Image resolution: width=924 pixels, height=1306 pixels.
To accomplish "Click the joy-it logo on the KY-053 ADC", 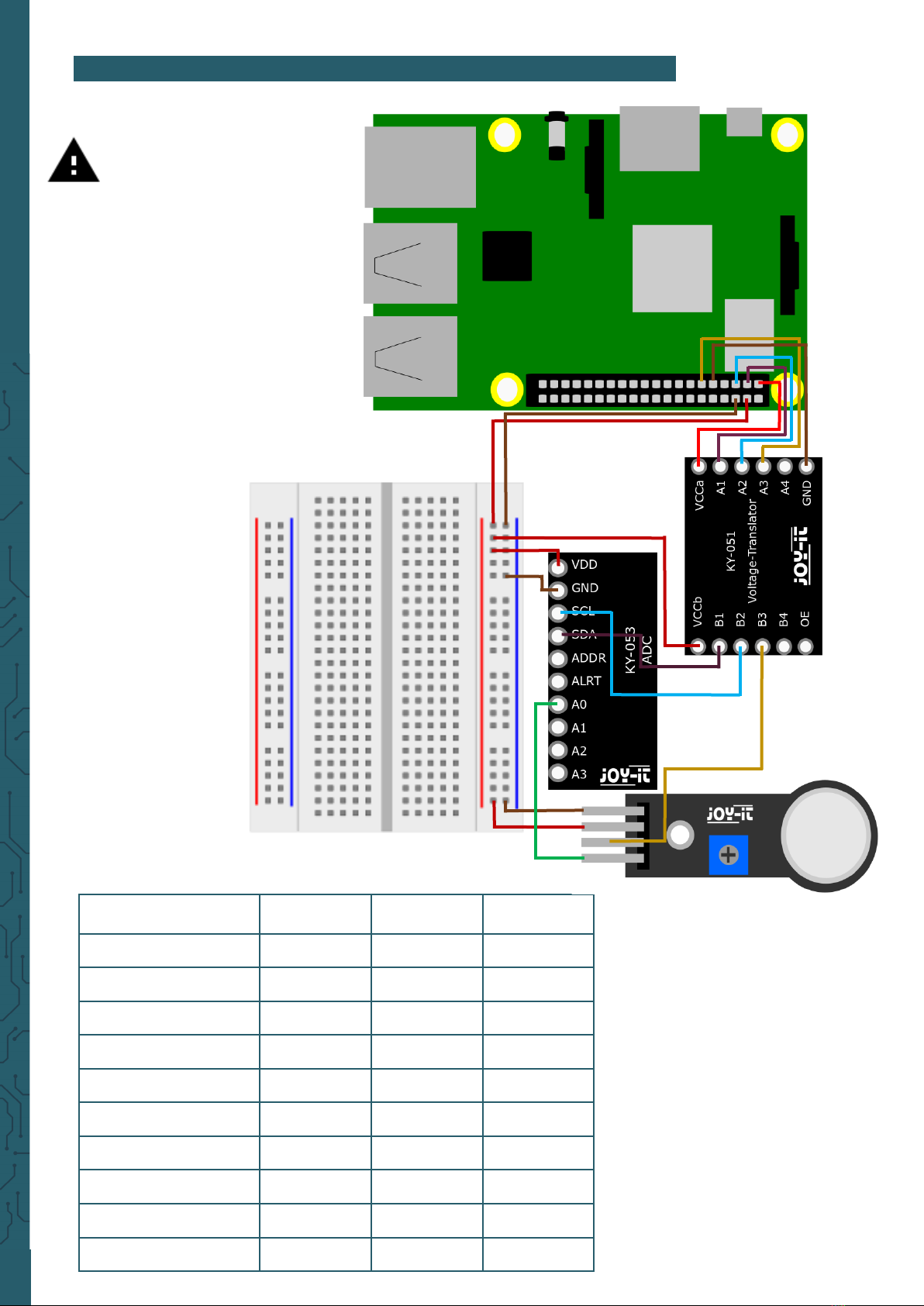I will click(625, 775).
